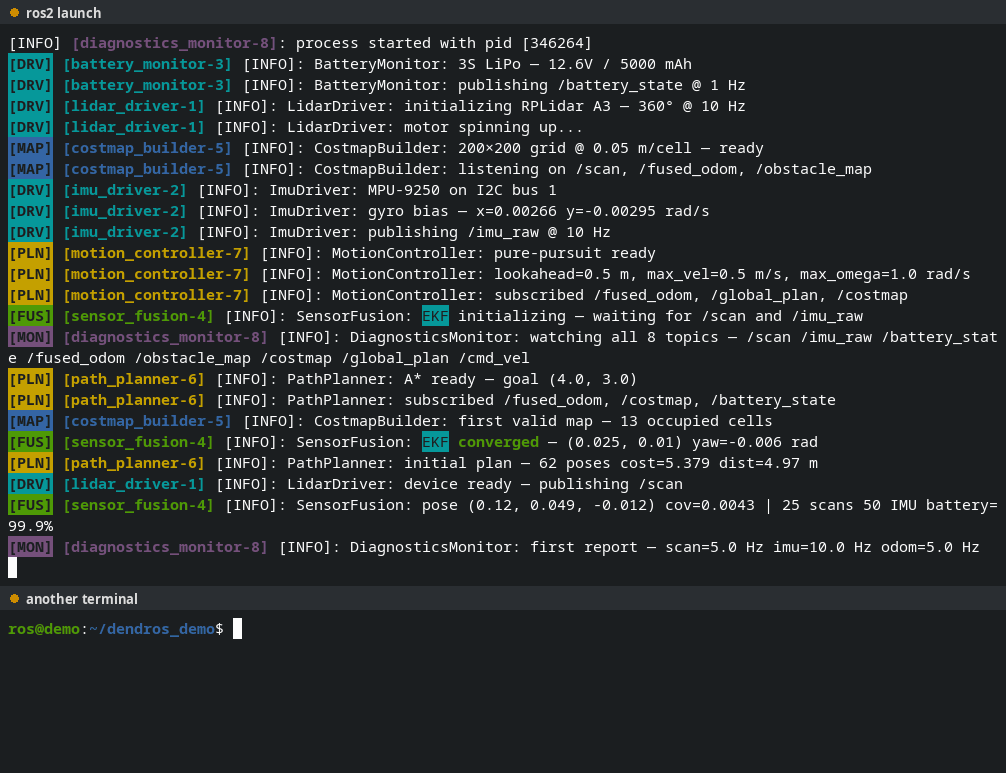Click the prompt text 'ros@demo'
The height and width of the screenshot is (773, 1006).
coord(44,629)
